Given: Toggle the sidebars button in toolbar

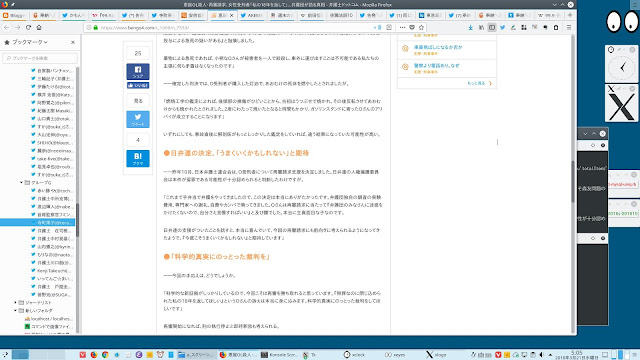Looking at the screenshot, I should point(492,27).
